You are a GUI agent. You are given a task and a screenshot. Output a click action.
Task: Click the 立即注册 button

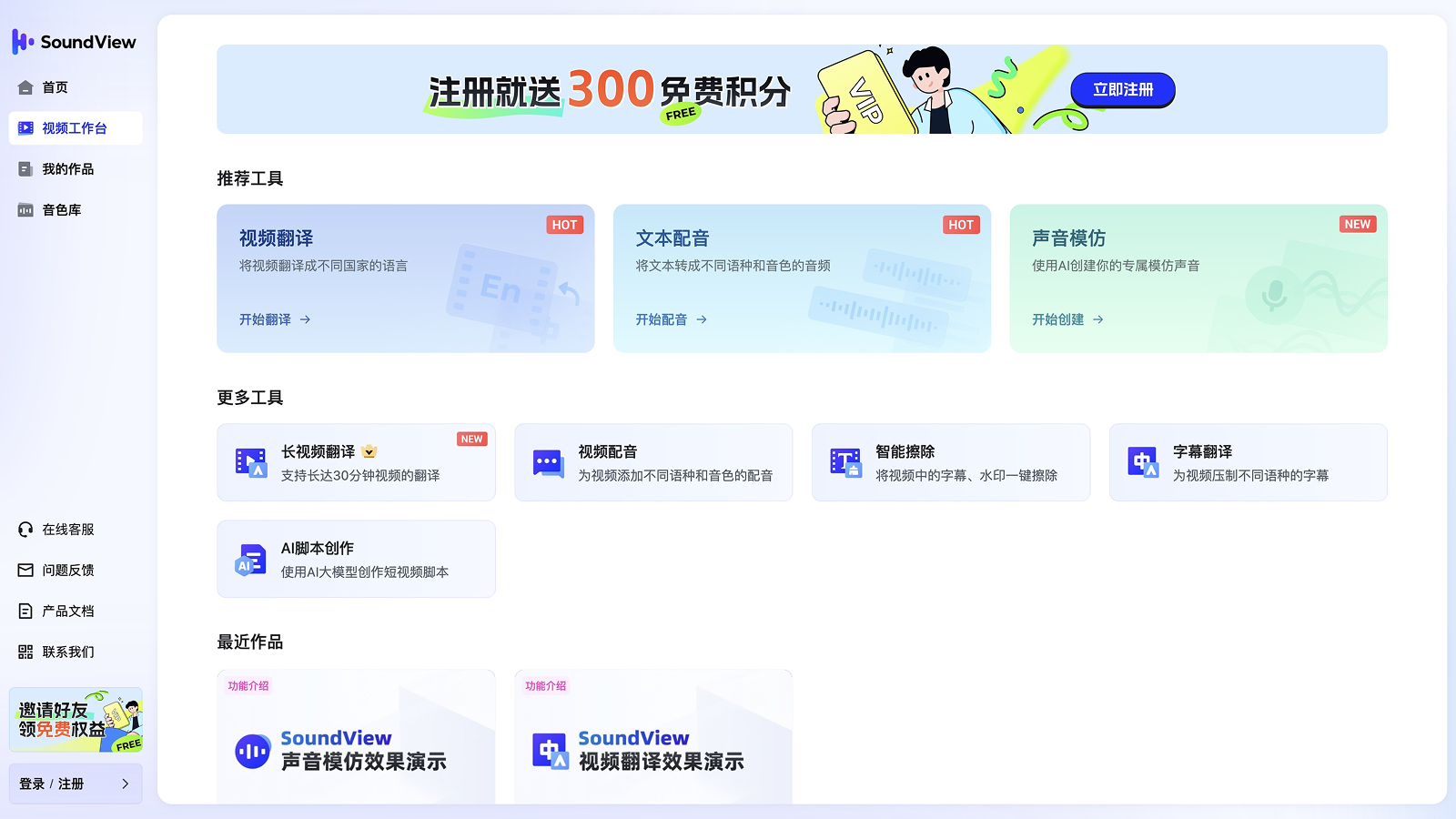(x=1122, y=89)
